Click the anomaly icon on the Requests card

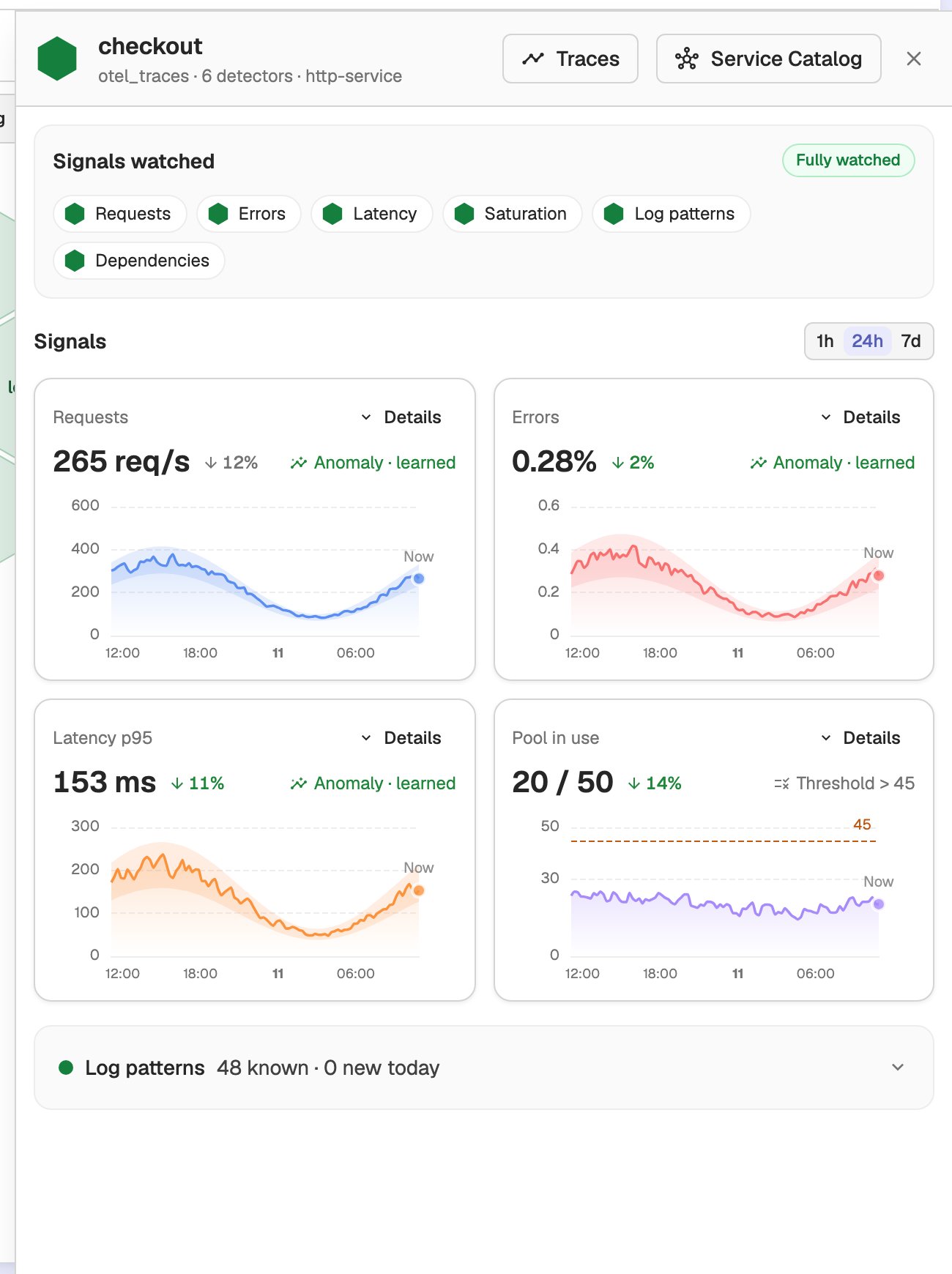pyautogui.click(x=298, y=463)
